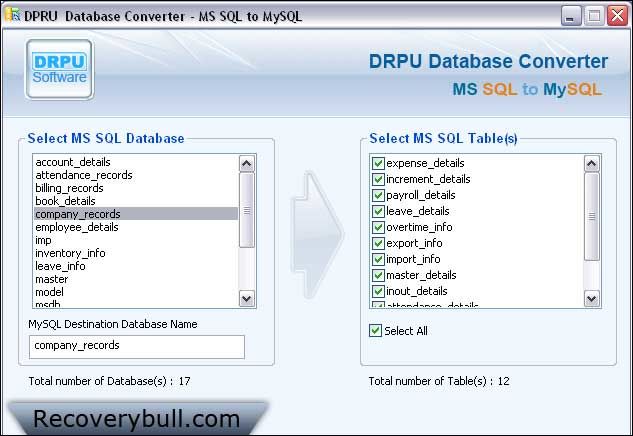Uncheck the inout_details checkbox
Screen dimensions: 633x436
pyautogui.click(x=378, y=291)
